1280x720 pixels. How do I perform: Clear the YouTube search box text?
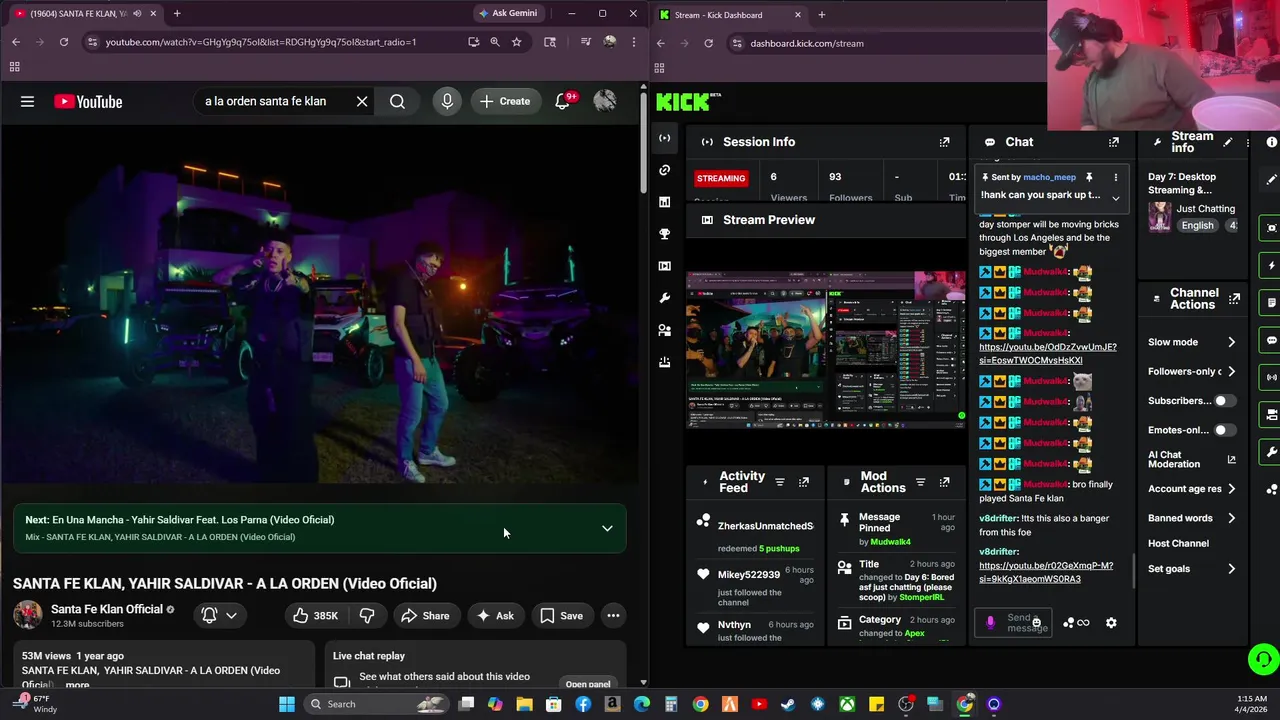[x=362, y=101]
